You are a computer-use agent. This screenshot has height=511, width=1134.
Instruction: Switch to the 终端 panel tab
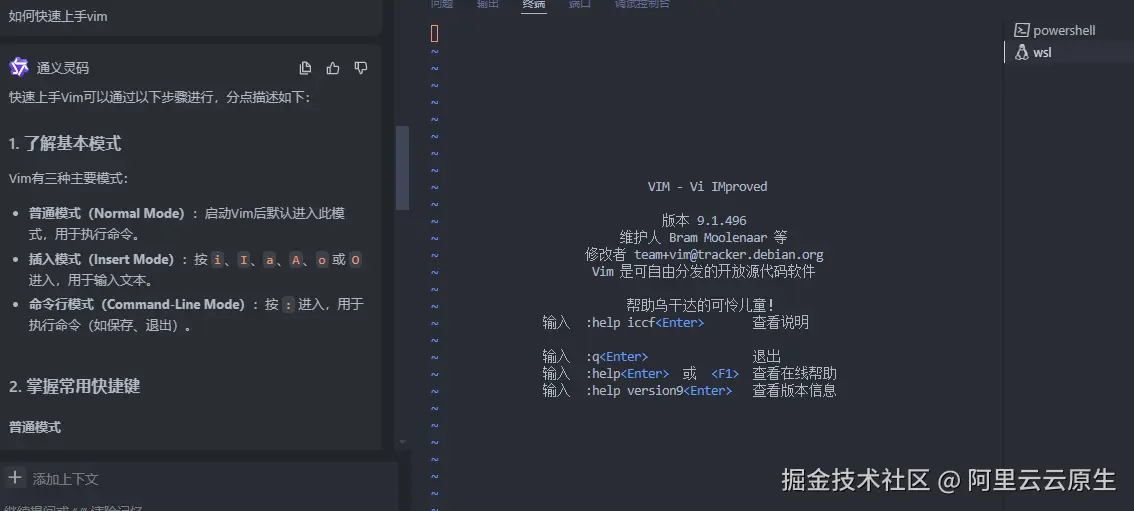point(534,4)
